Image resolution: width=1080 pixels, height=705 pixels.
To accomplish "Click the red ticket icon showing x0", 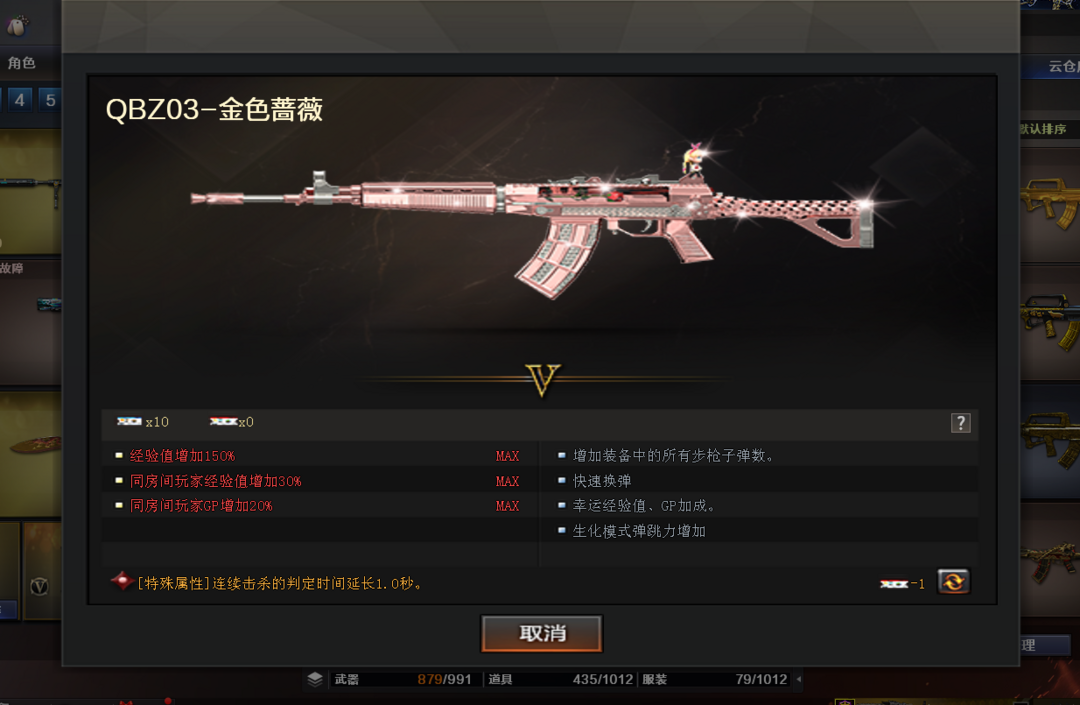I will 223,421.
